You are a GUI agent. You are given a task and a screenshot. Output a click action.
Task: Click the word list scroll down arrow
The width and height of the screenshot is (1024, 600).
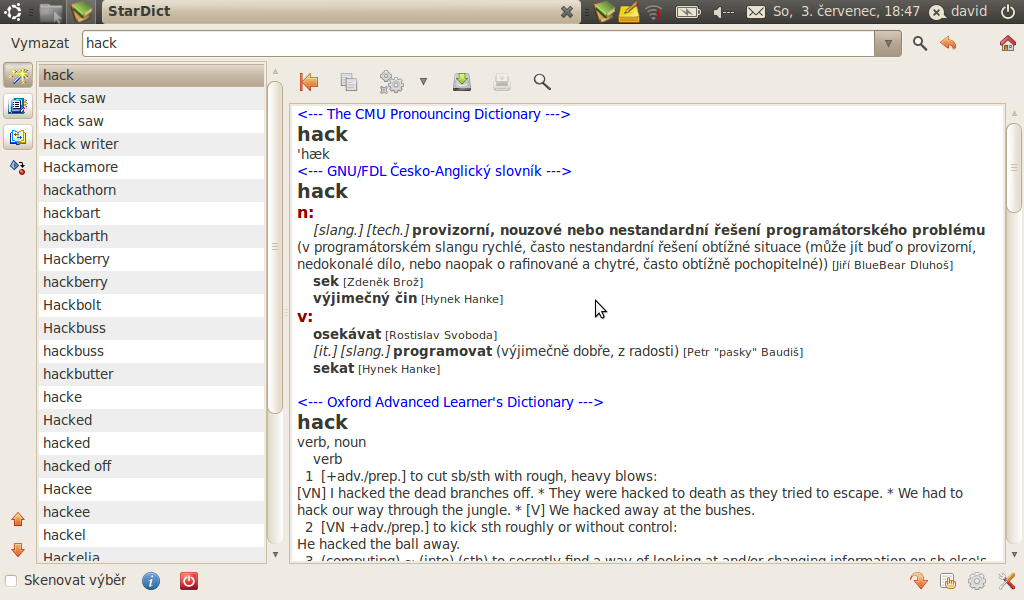point(275,554)
